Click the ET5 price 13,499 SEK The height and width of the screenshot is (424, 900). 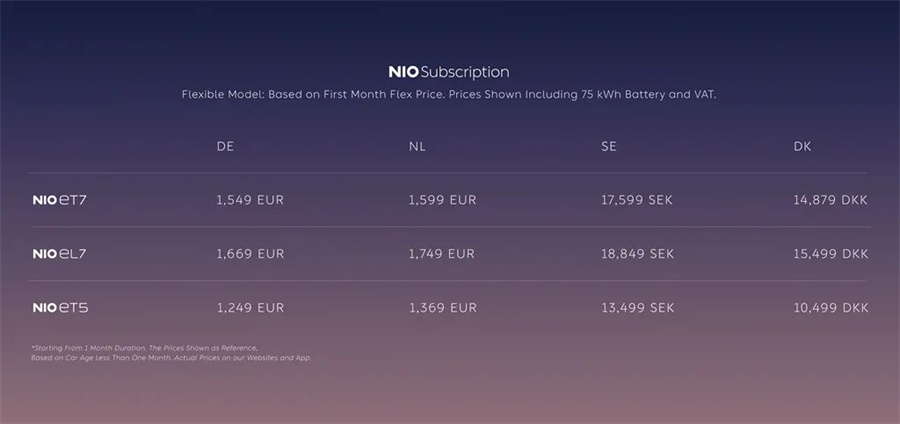coord(638,308)
